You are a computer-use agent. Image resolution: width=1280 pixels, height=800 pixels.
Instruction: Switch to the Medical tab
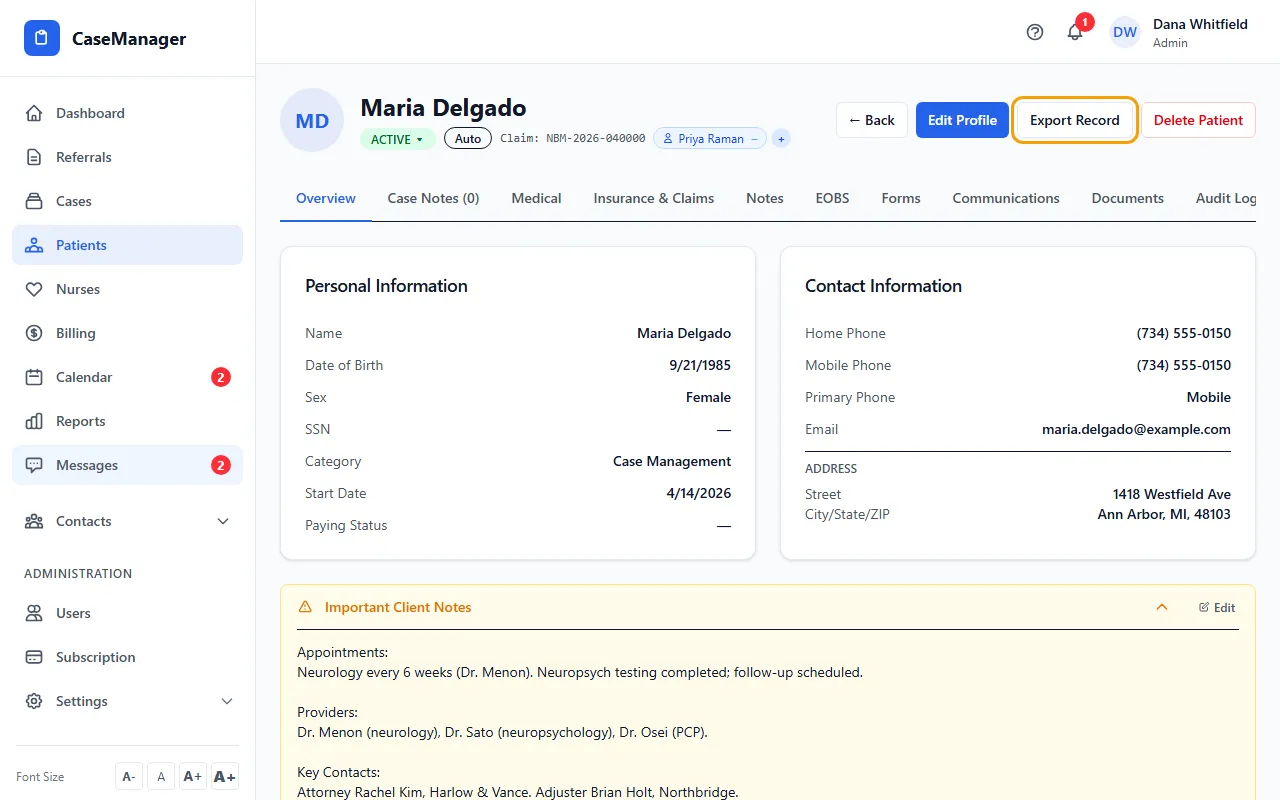tap(536, 198)
